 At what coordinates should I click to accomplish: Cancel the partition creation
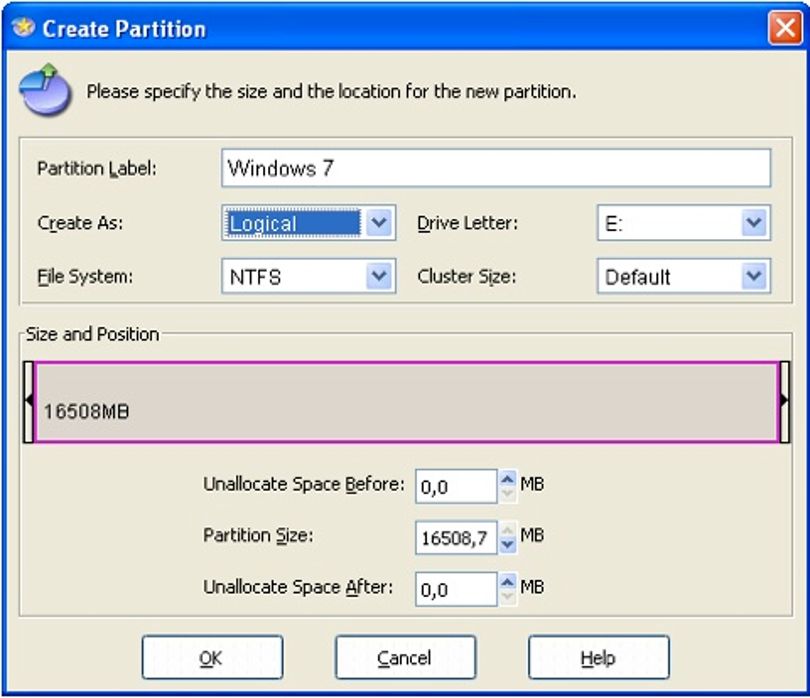[406, 657]
